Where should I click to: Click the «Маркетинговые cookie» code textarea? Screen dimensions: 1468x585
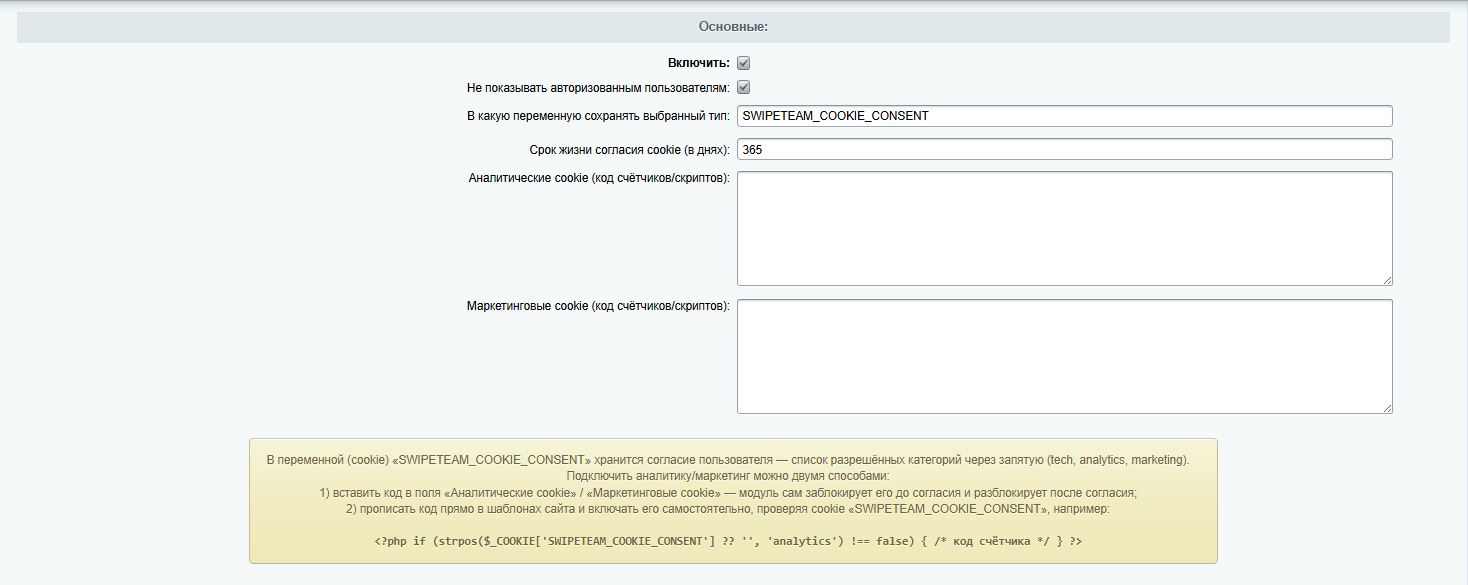click(1065, 356)
